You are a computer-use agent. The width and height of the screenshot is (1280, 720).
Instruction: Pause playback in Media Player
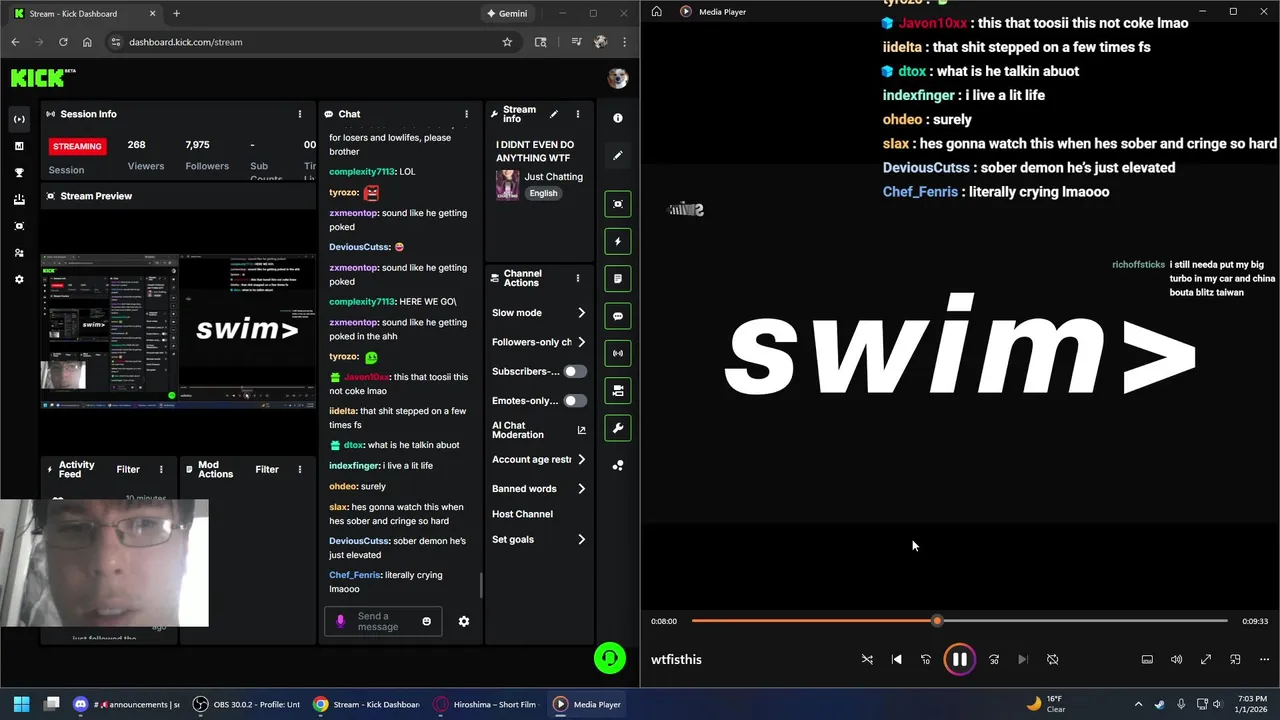tap(959, 659)
